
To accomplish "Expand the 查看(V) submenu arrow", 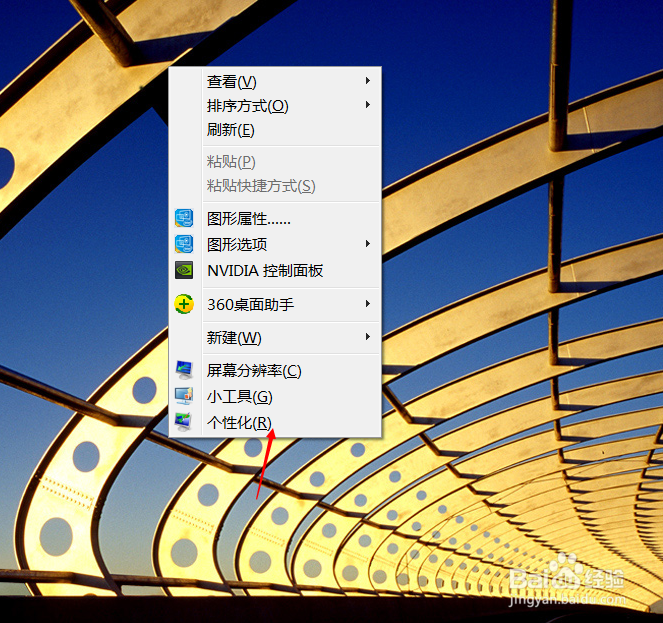I will [x=368, y=80].
